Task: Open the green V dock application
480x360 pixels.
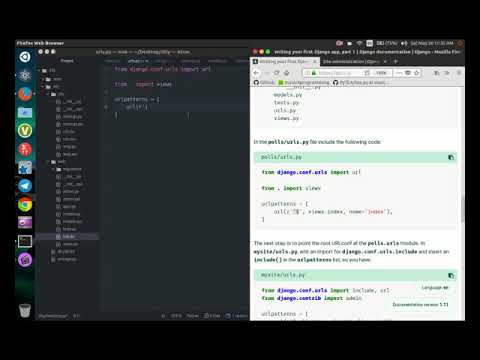Action: (x=25, y=131)
